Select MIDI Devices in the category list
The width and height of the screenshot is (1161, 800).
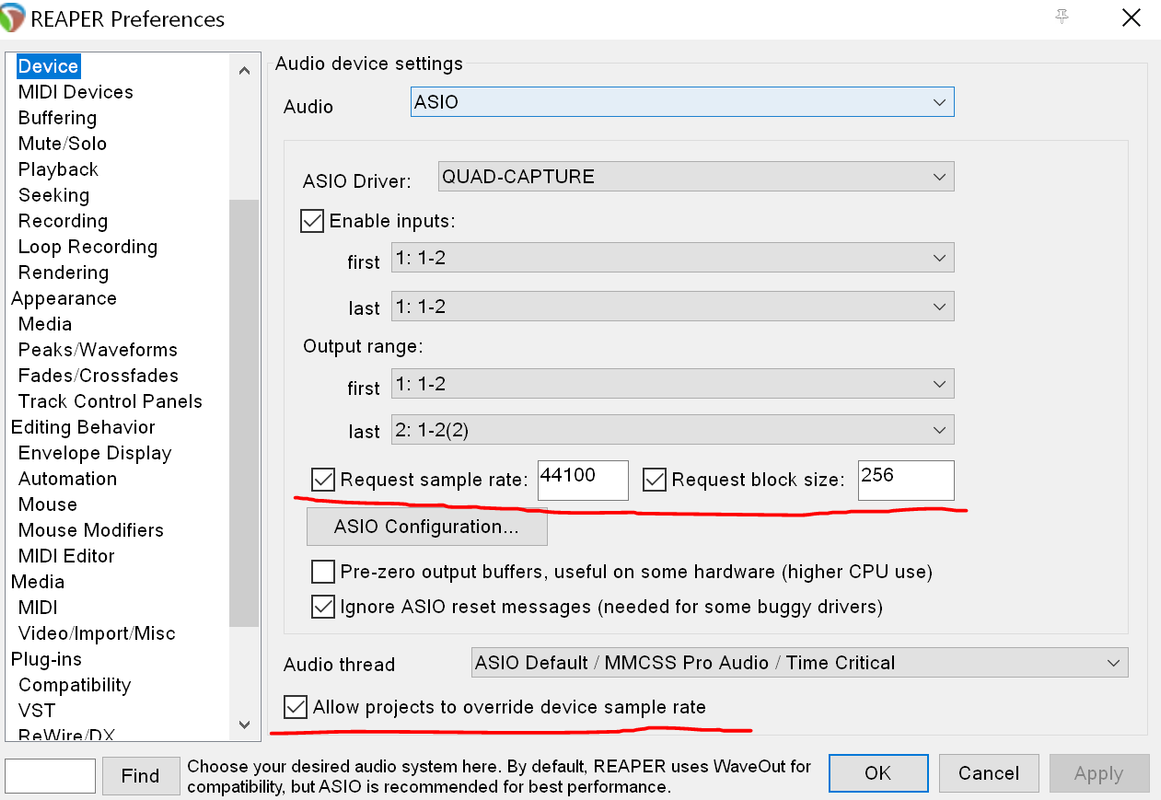pos(76,92)
